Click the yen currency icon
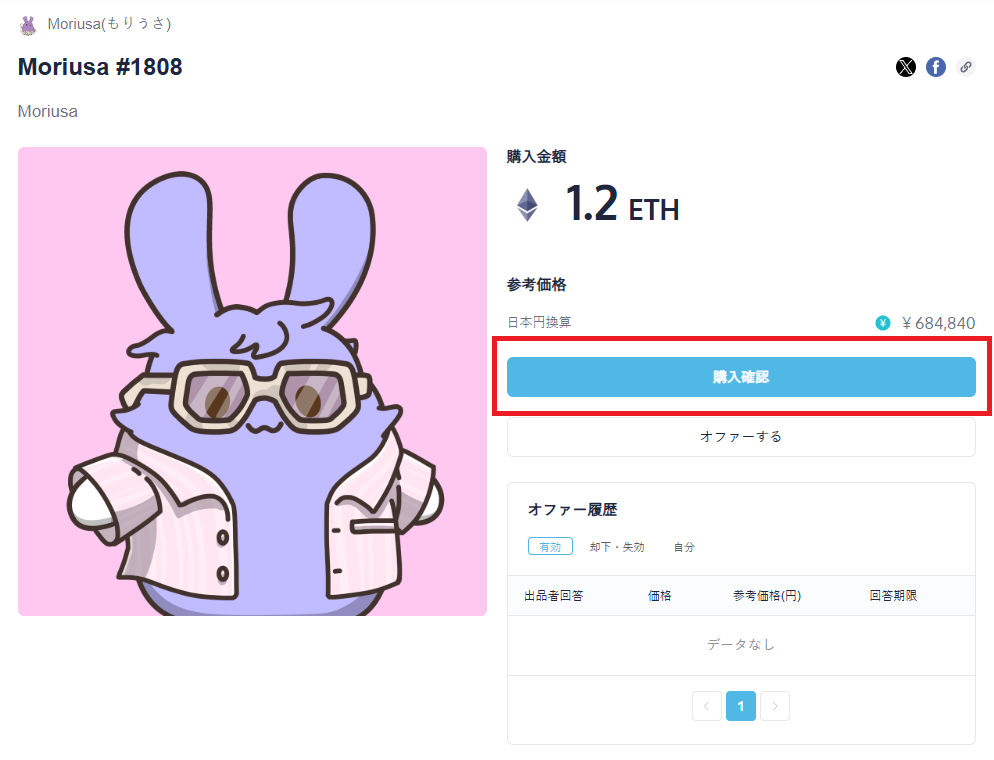The image size is (994, 760). click(x=883, y=323)
